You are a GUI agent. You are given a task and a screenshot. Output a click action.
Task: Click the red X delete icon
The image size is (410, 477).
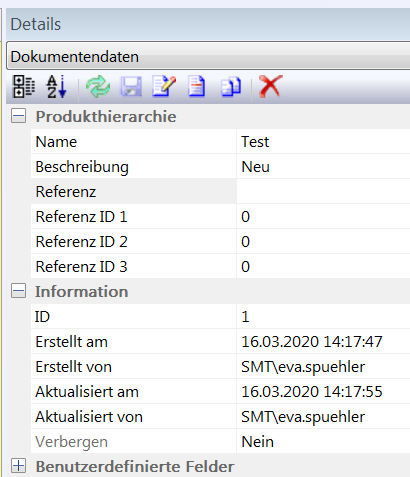coord(270,86)
